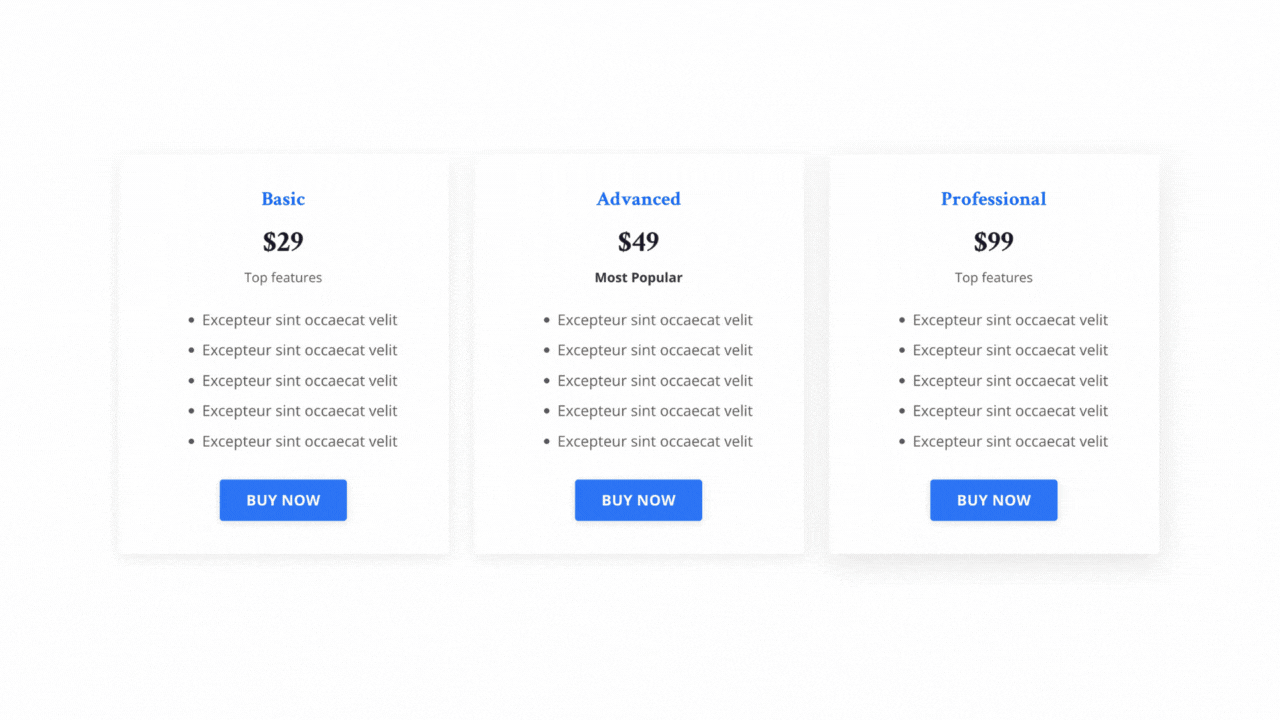
Task: Select first feature in Professional card
Action: (x=1010, y=320)
